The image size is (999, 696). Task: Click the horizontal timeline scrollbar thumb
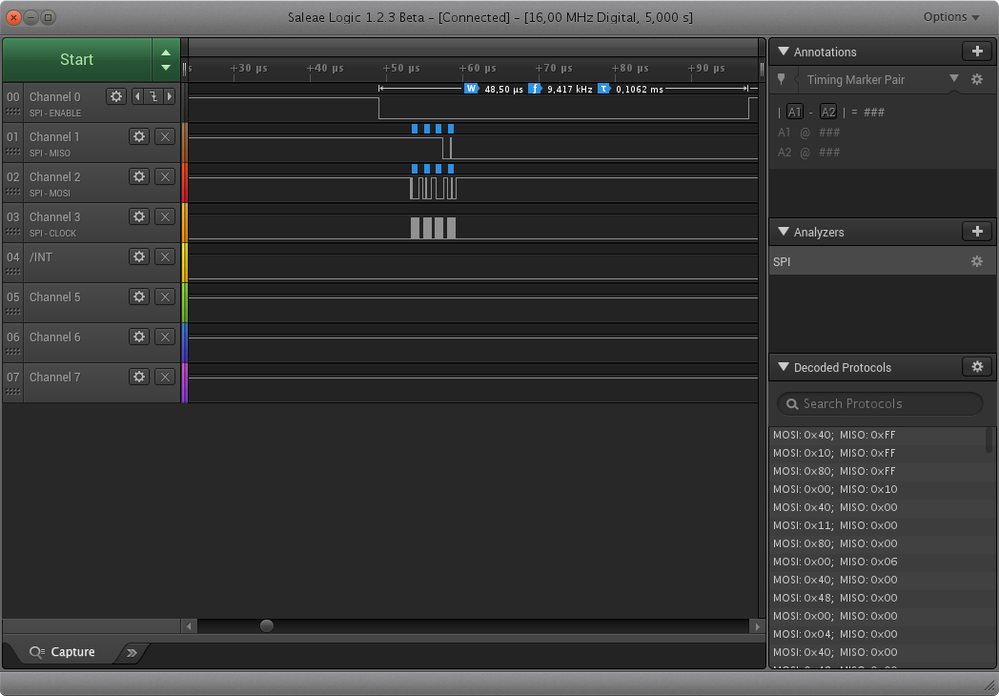pyautogui.click(x=267, y=626)
